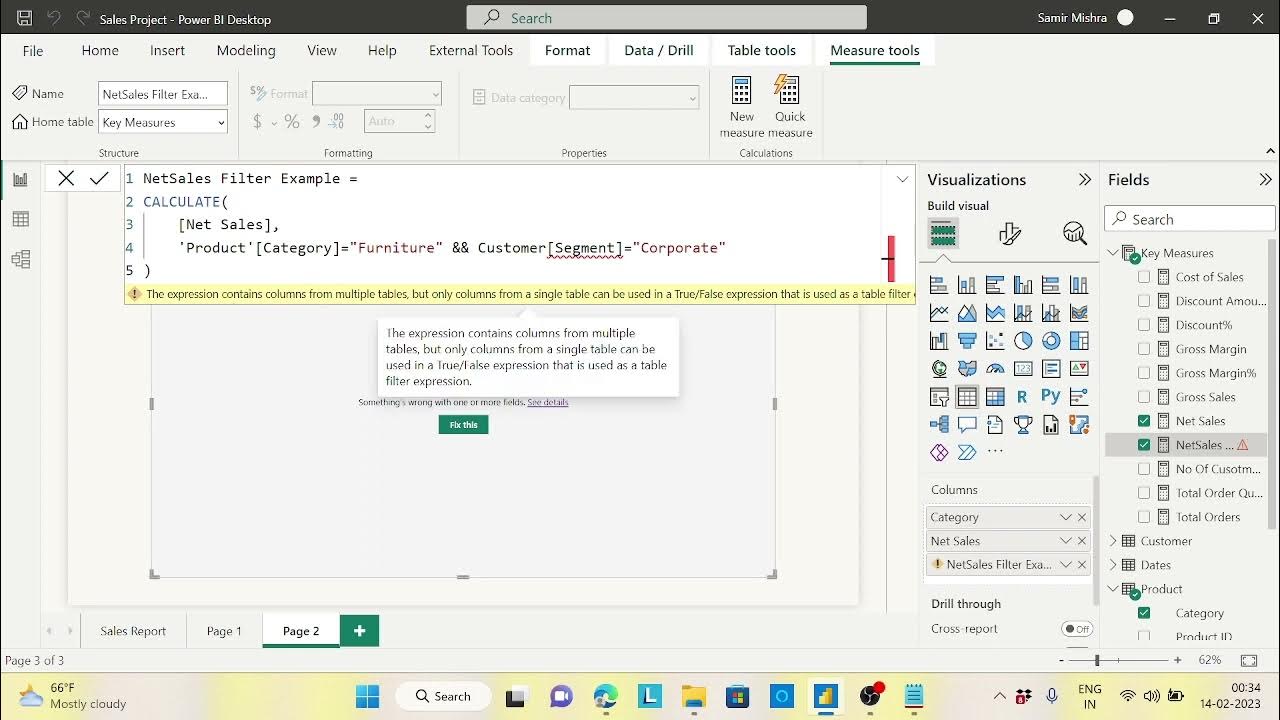Select the scatter chart visual

995,341
